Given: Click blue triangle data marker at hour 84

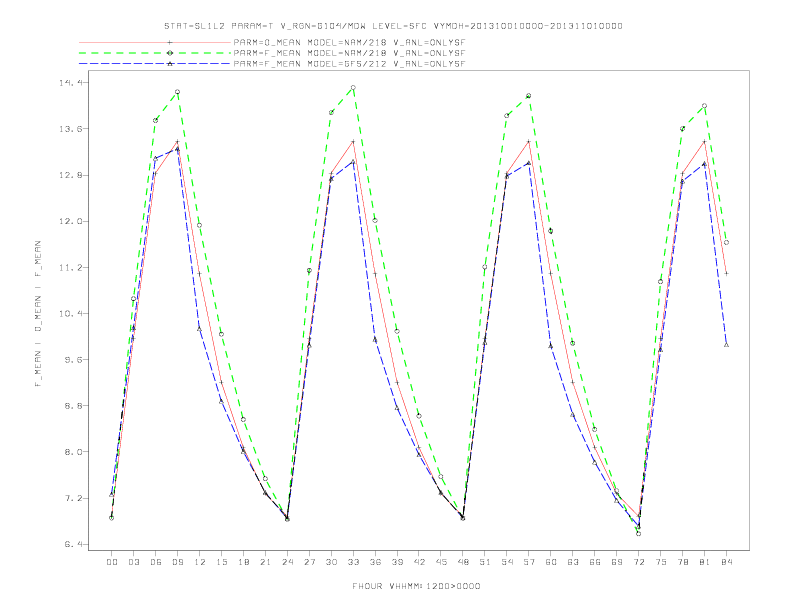Looking at the screenshot, I should (x=726, y=345).
